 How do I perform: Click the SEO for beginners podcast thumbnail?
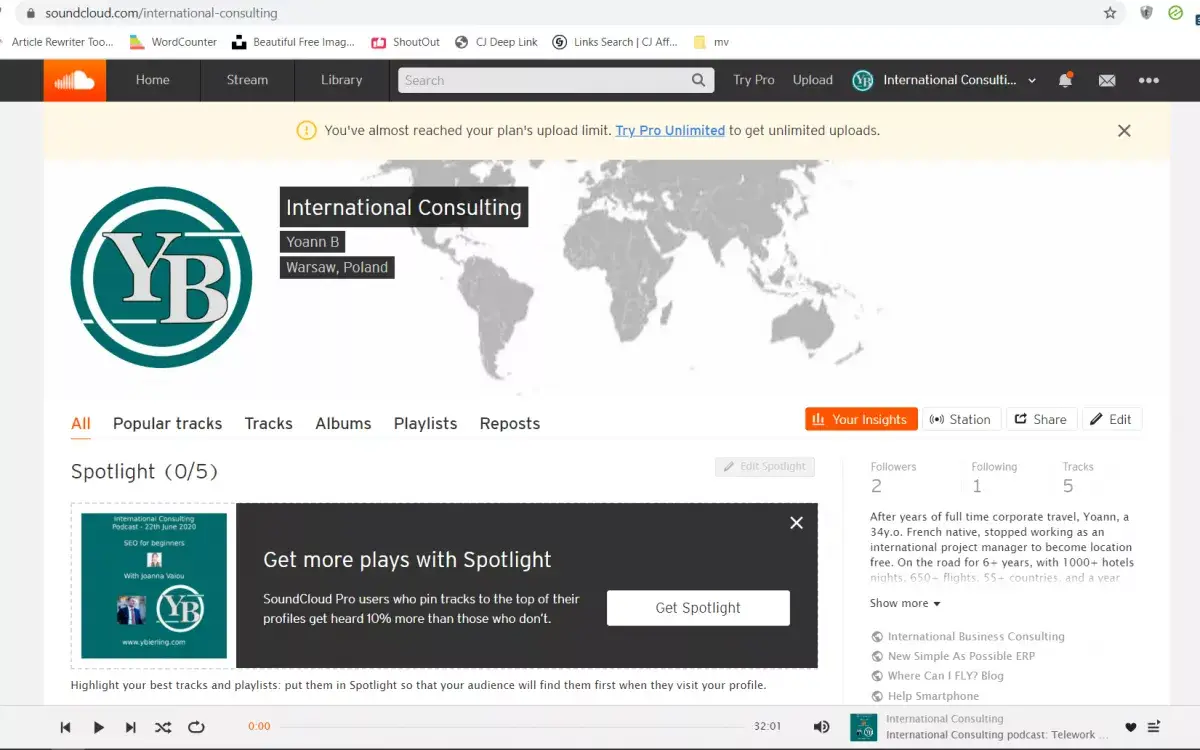[154, 585]
